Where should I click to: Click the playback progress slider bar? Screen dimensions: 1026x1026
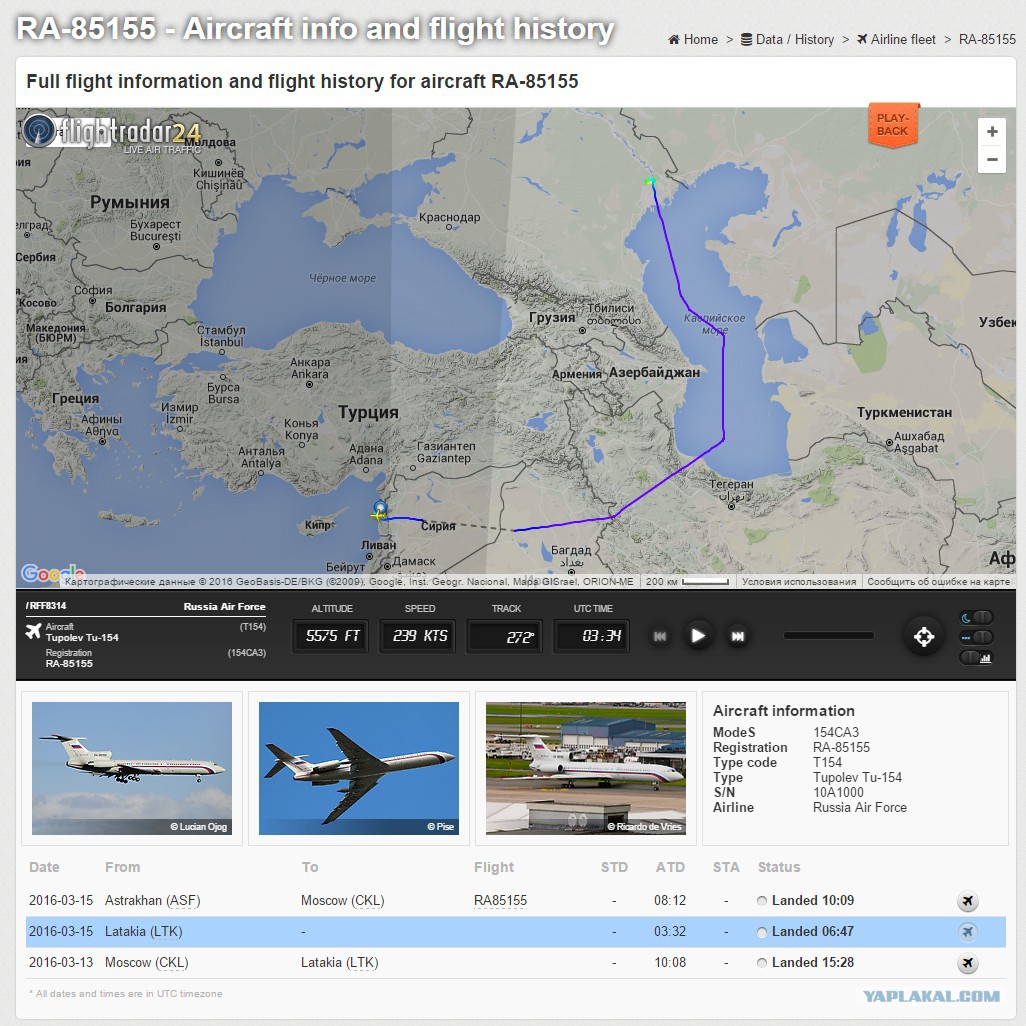coord(828,636)
